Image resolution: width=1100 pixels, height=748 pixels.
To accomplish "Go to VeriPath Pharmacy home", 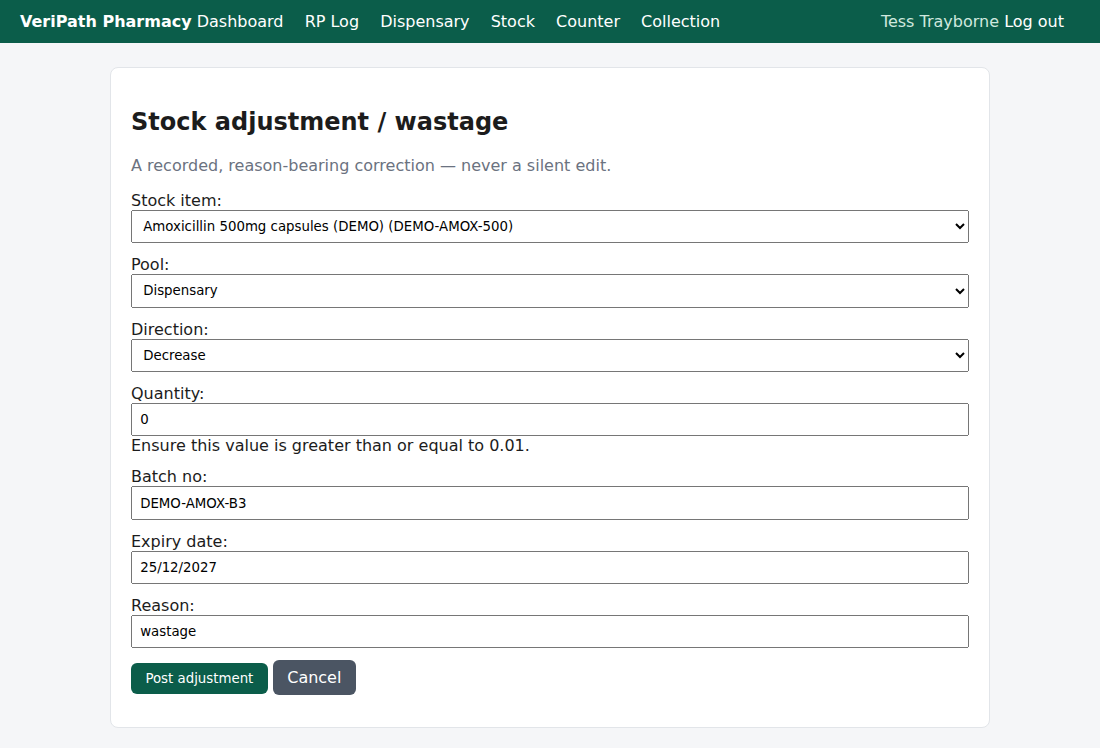I will [x=105, y=21].
